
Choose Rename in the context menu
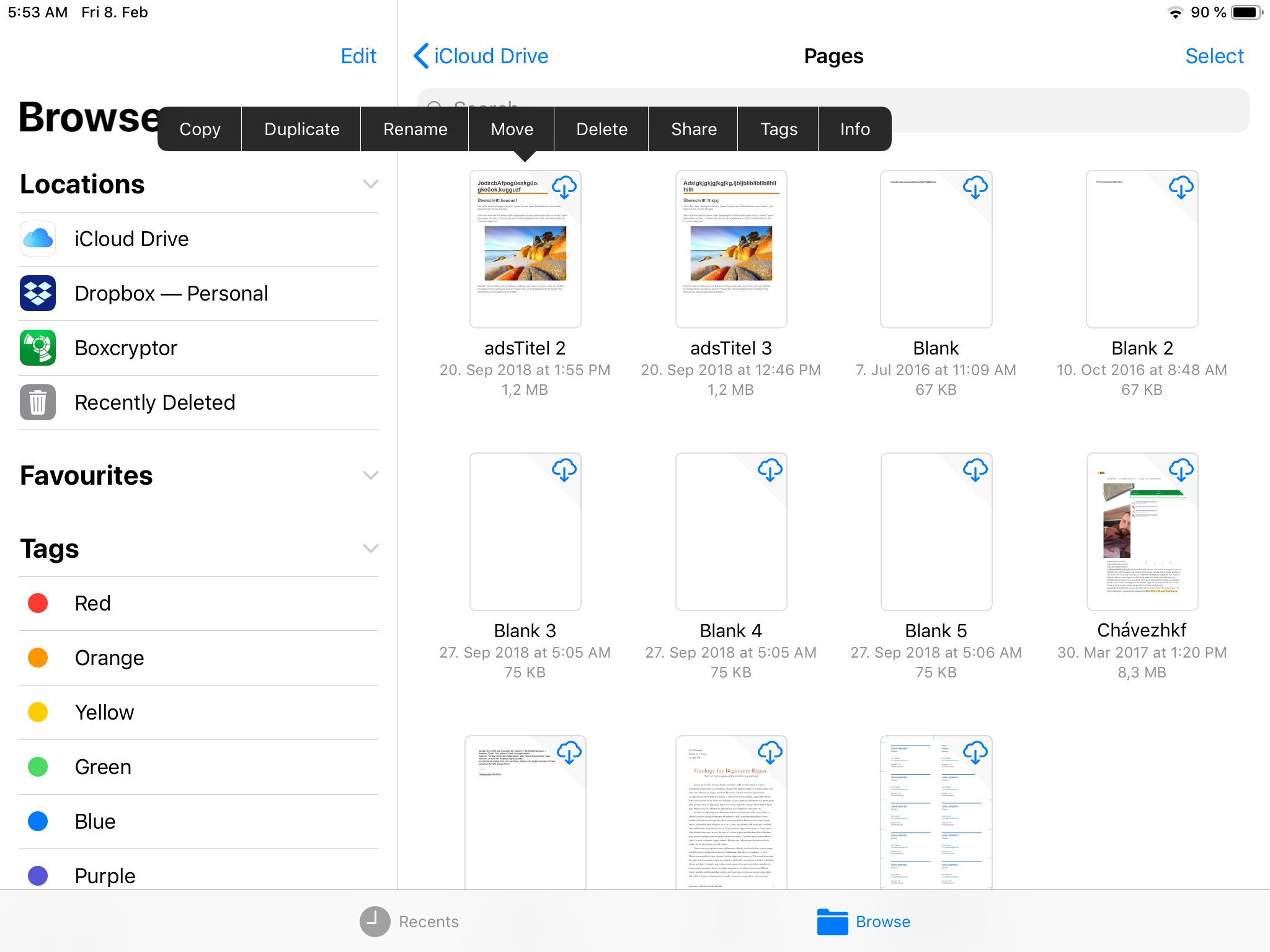pos(415,129)
